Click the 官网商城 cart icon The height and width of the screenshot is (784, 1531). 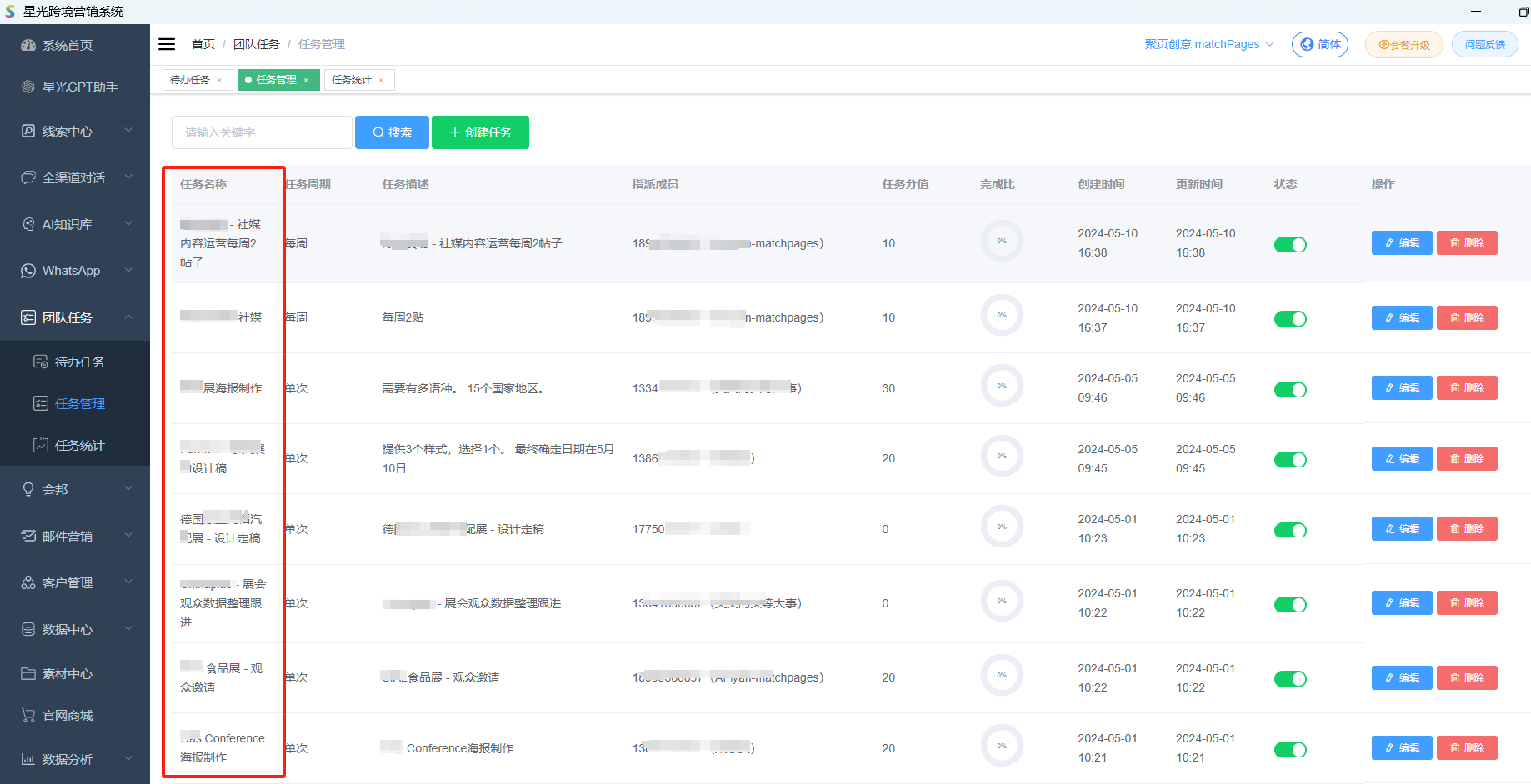pos(28,715)
